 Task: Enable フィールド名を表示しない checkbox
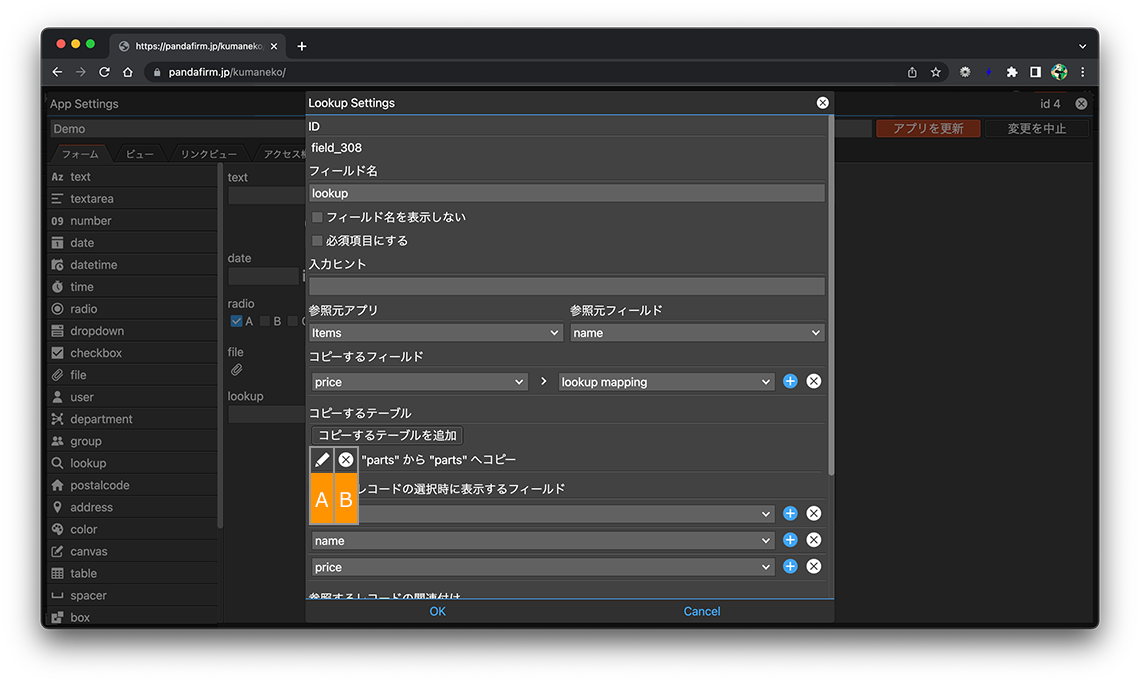(317, 217)
